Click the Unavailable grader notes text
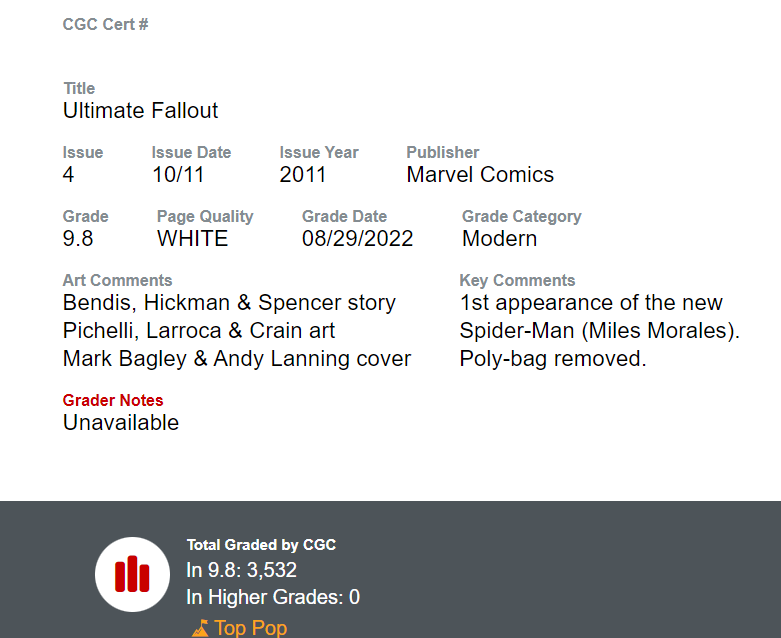This screenshot has height=638, width=781. point(121,423)
